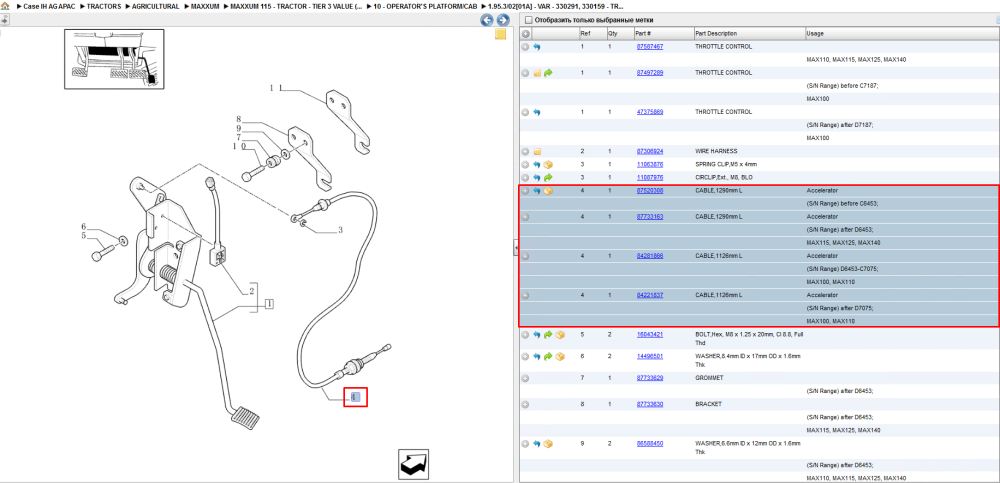Toggle grey select circle for BRACKET row
The image size is (1000, 483).
526,405
